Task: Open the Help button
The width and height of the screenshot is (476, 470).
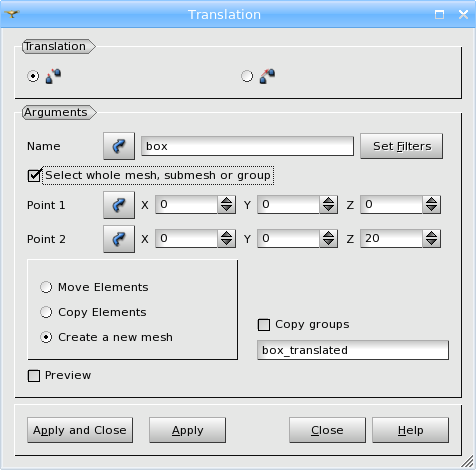Action: coord(410,430)
